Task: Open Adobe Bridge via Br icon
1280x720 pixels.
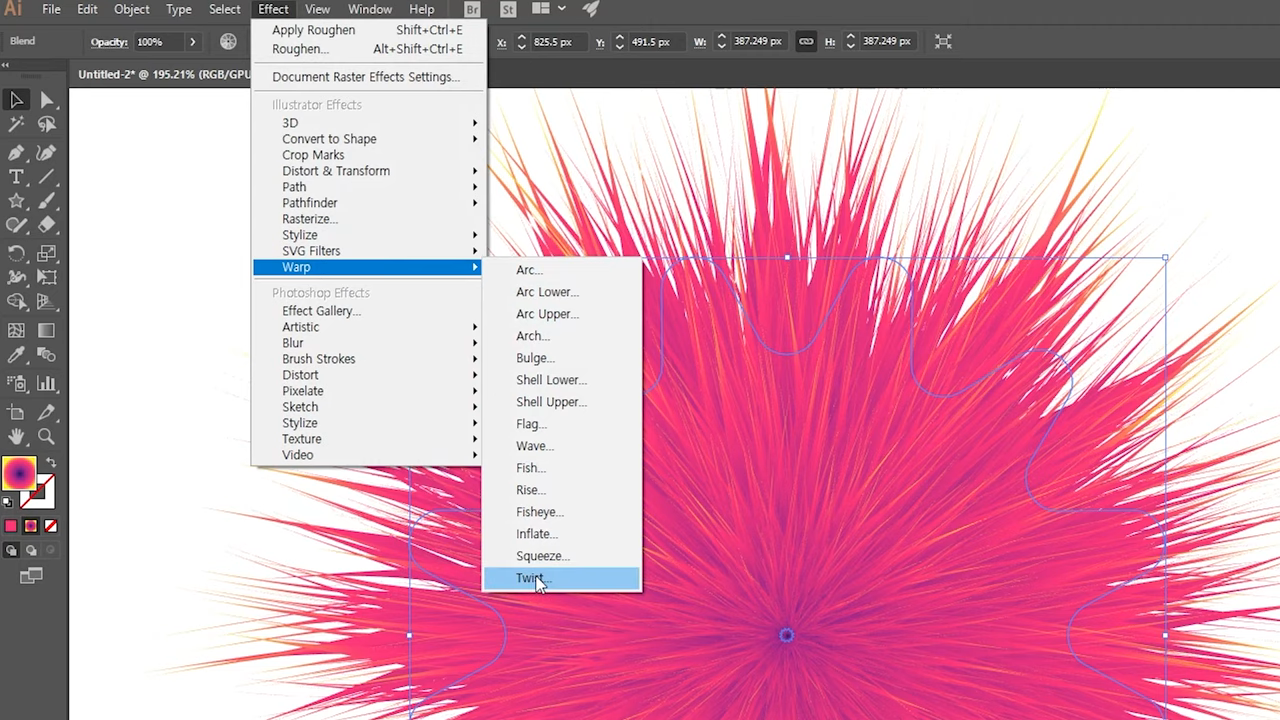Action: coord(473,9)
